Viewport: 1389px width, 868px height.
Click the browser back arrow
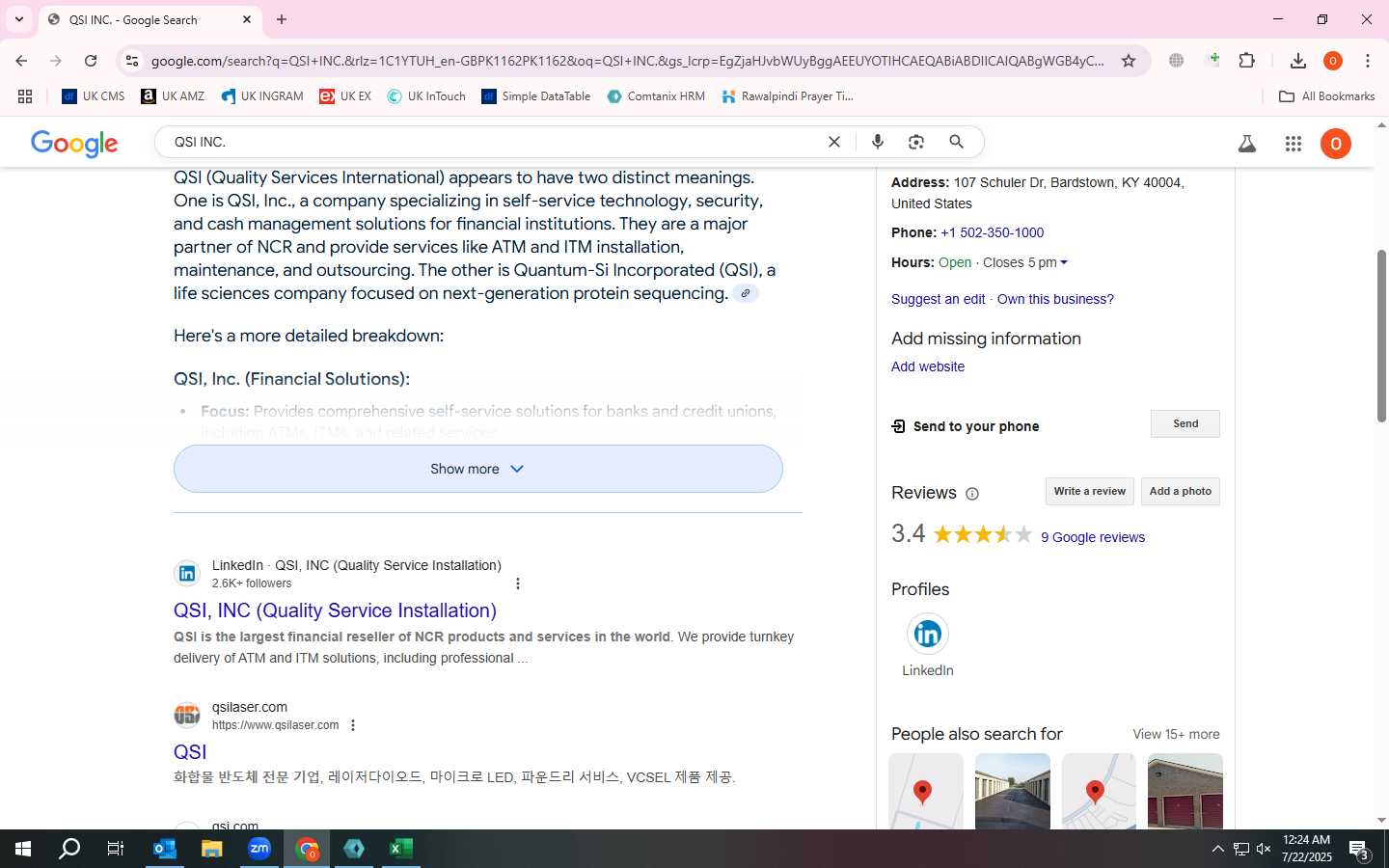(x=21, y=61)
